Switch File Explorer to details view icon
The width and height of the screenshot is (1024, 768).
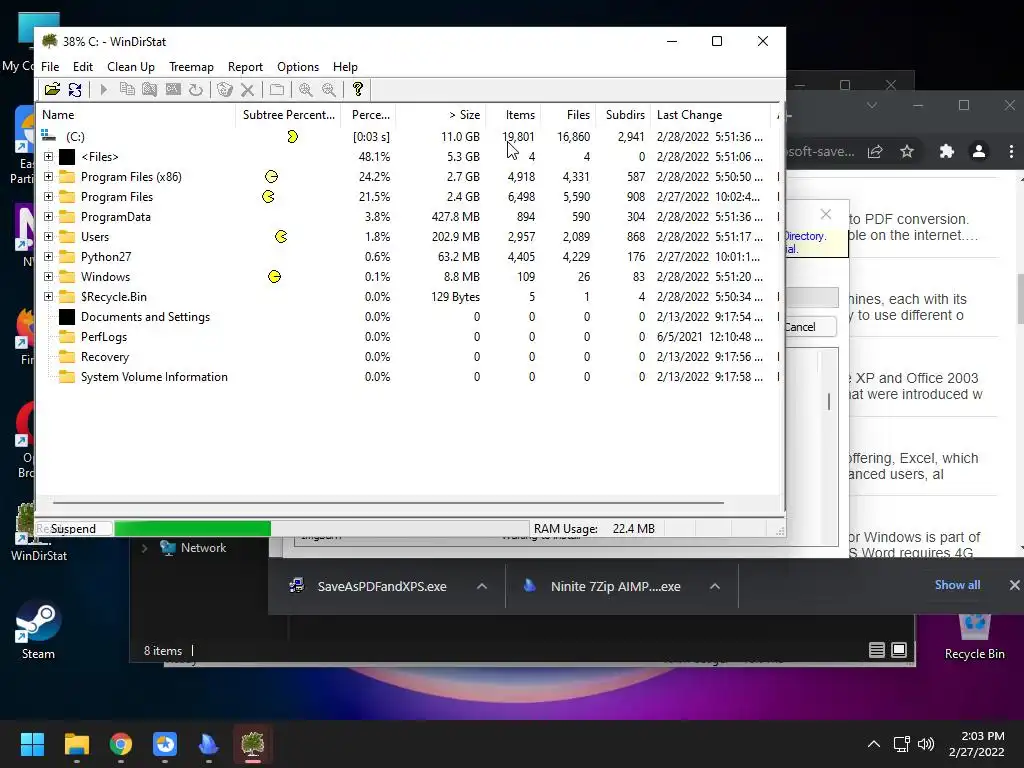point(877,650)
